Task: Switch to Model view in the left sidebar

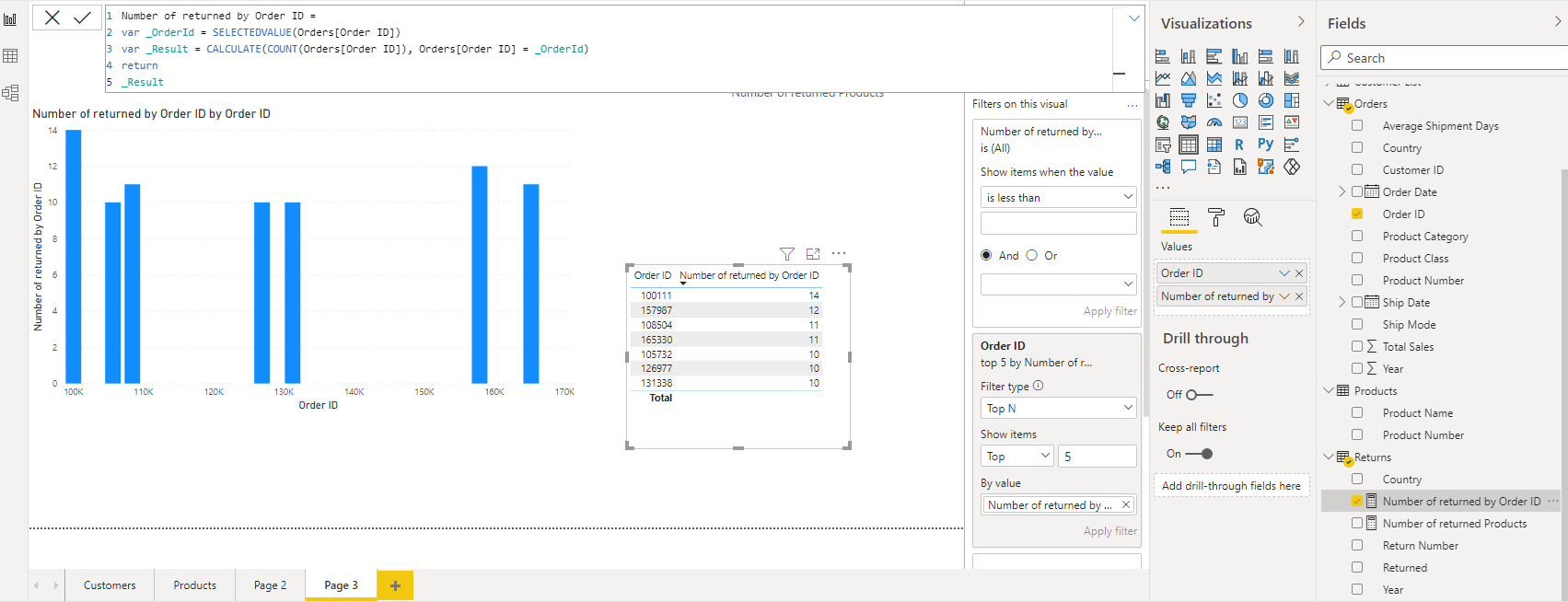Action: point(10,93)
